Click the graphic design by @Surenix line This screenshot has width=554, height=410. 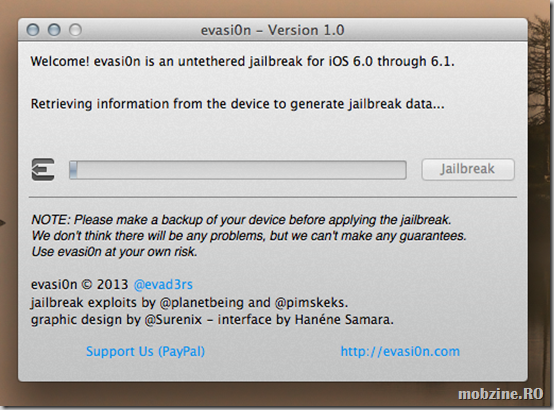click(212, 320)
